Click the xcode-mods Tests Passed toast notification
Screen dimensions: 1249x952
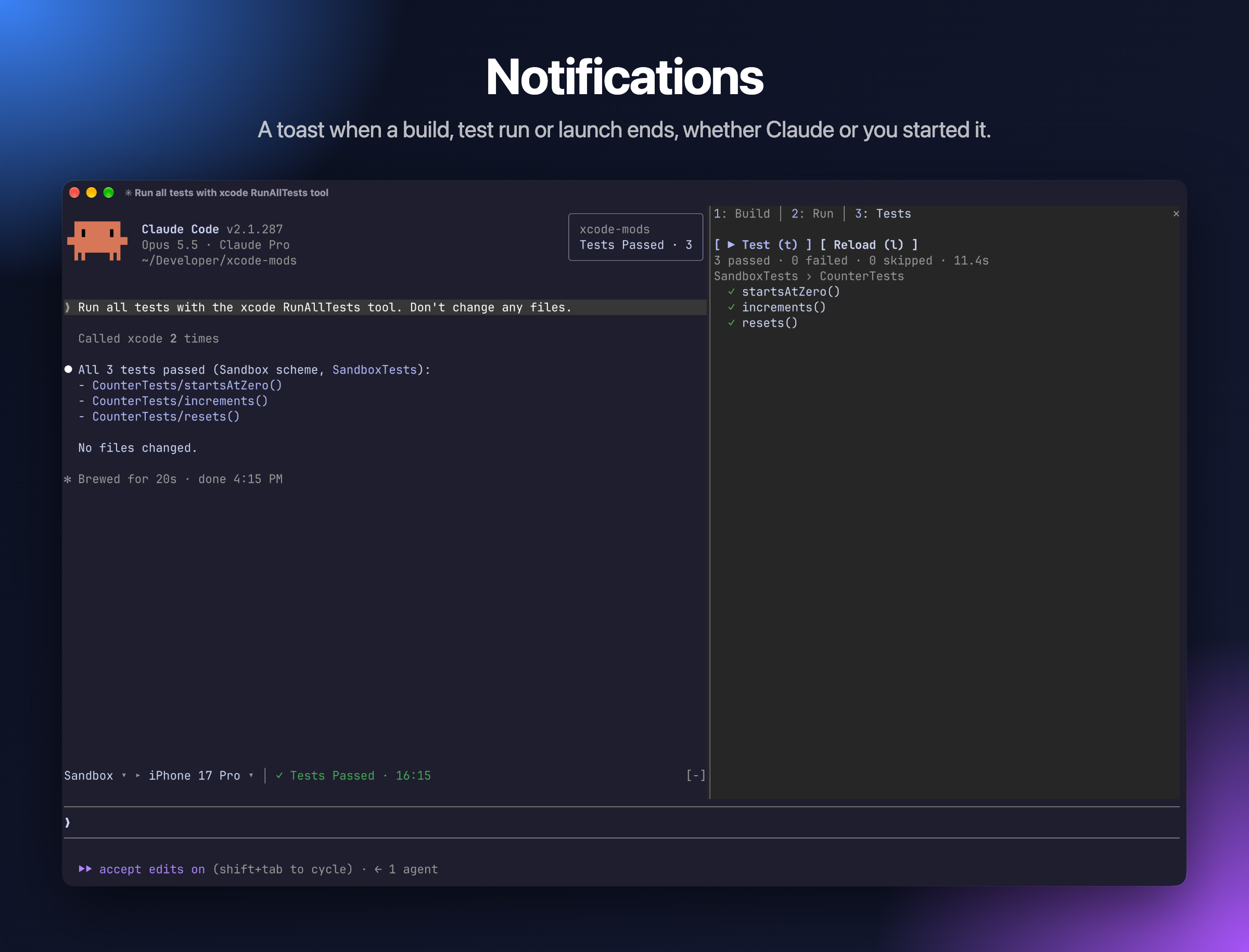coord(635,237)
